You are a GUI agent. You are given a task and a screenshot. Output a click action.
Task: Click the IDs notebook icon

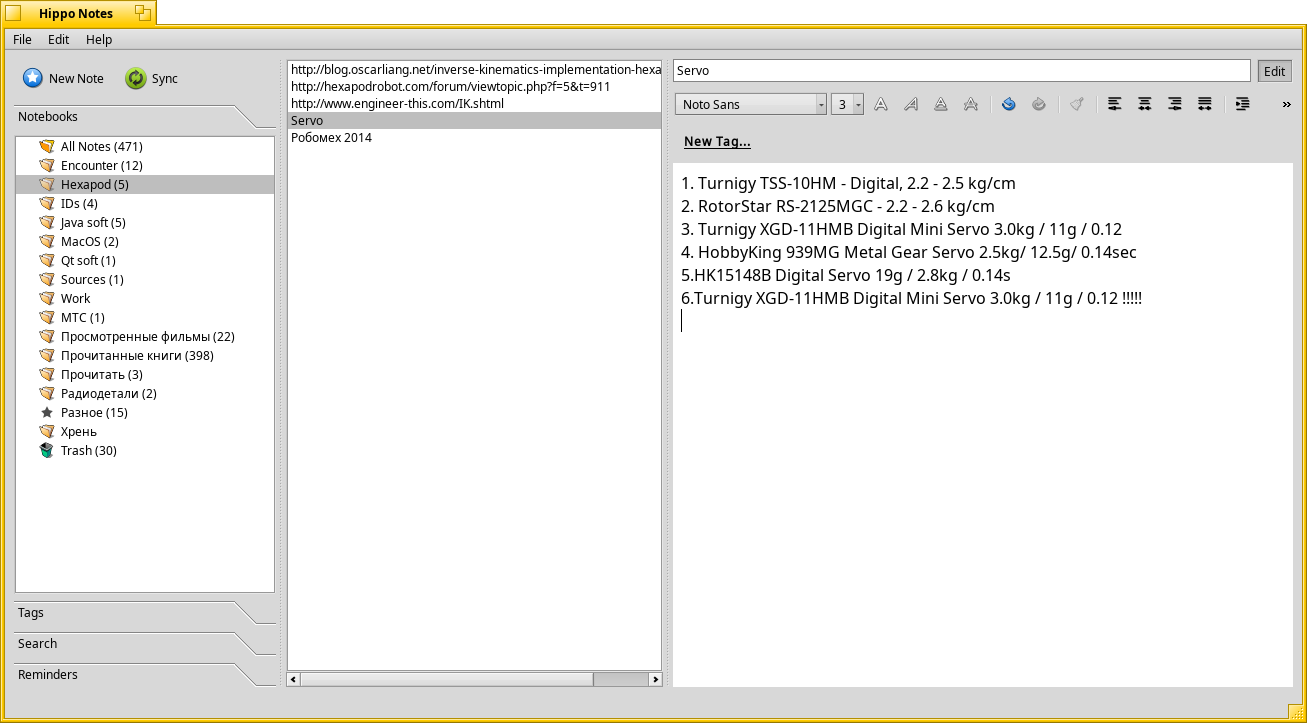pyautogui.click(x=46, y=204)
